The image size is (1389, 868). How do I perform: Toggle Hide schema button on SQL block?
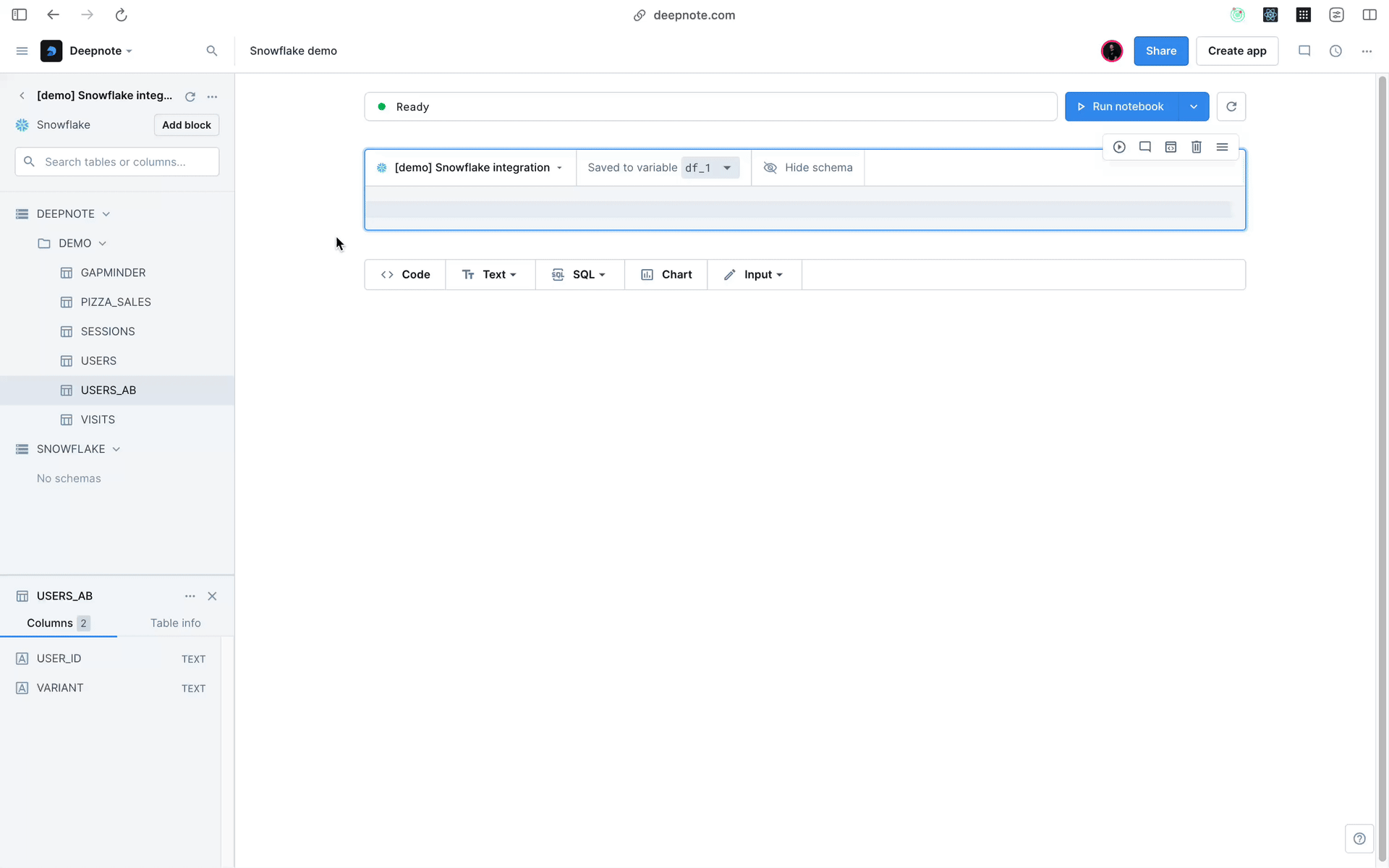click(808, 167)
